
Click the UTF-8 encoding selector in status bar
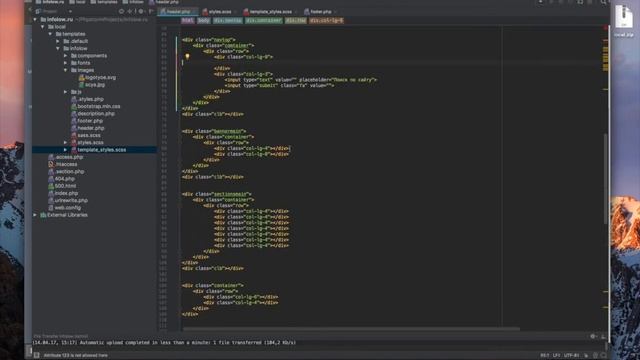point(571,356)
